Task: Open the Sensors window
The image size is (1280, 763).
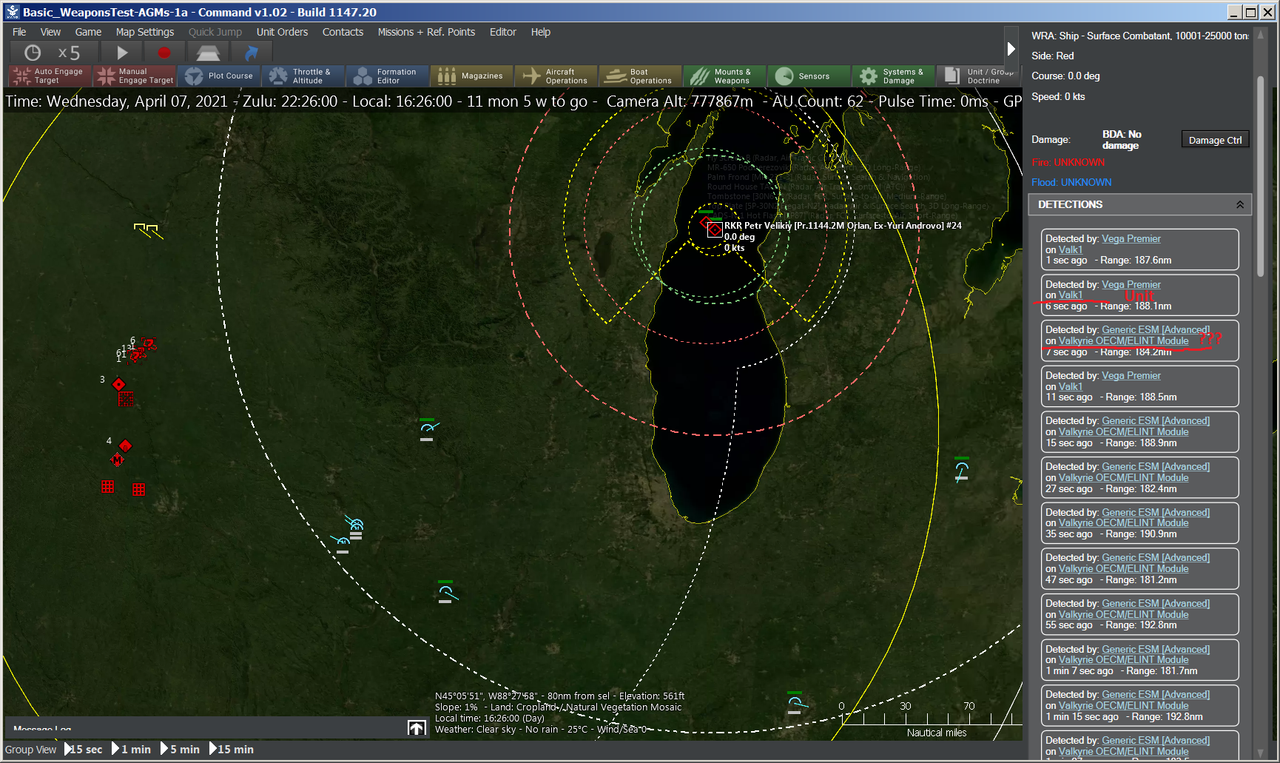Action: [x=808, y=76]
